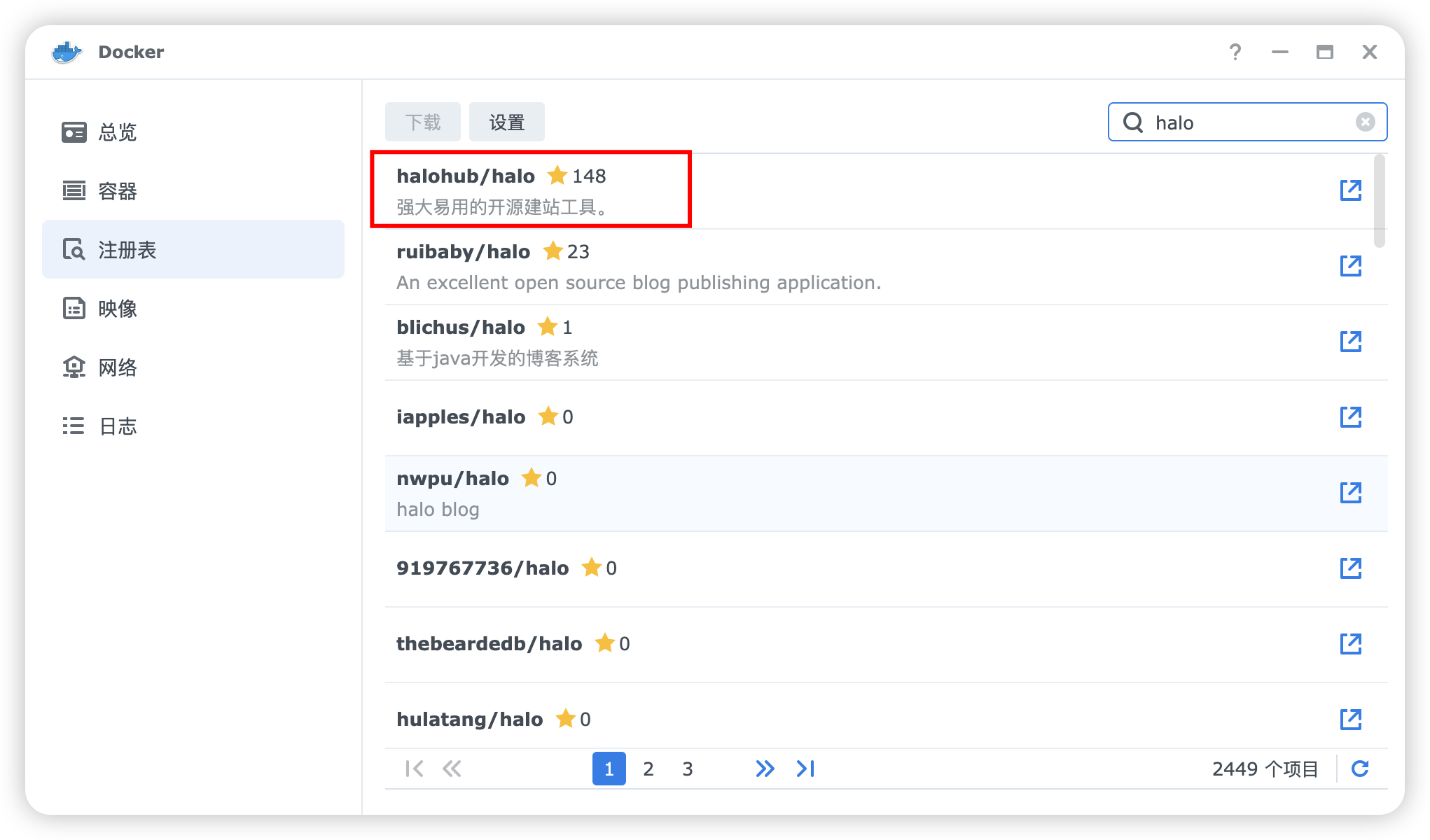The image size is (1430, 840).
Task: Open external link for blichus/halo
Action: tap(1350, 342)
